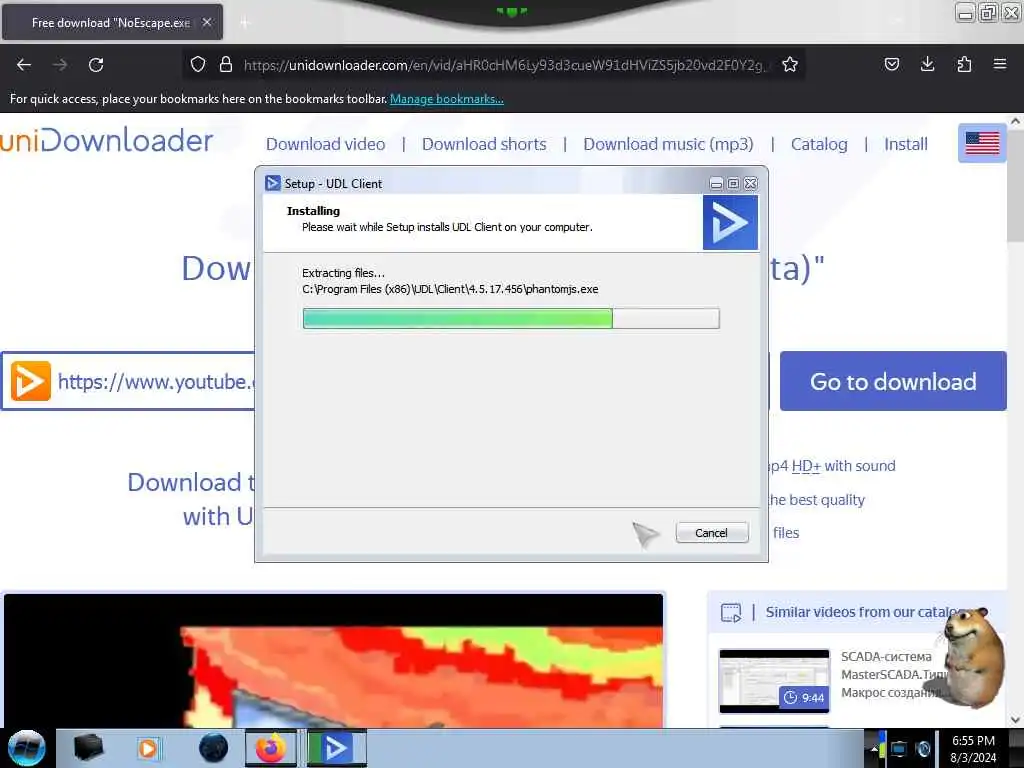Click the UDL Client logo in the setup header
The image size is (1024, 768).
click(730, 223)
